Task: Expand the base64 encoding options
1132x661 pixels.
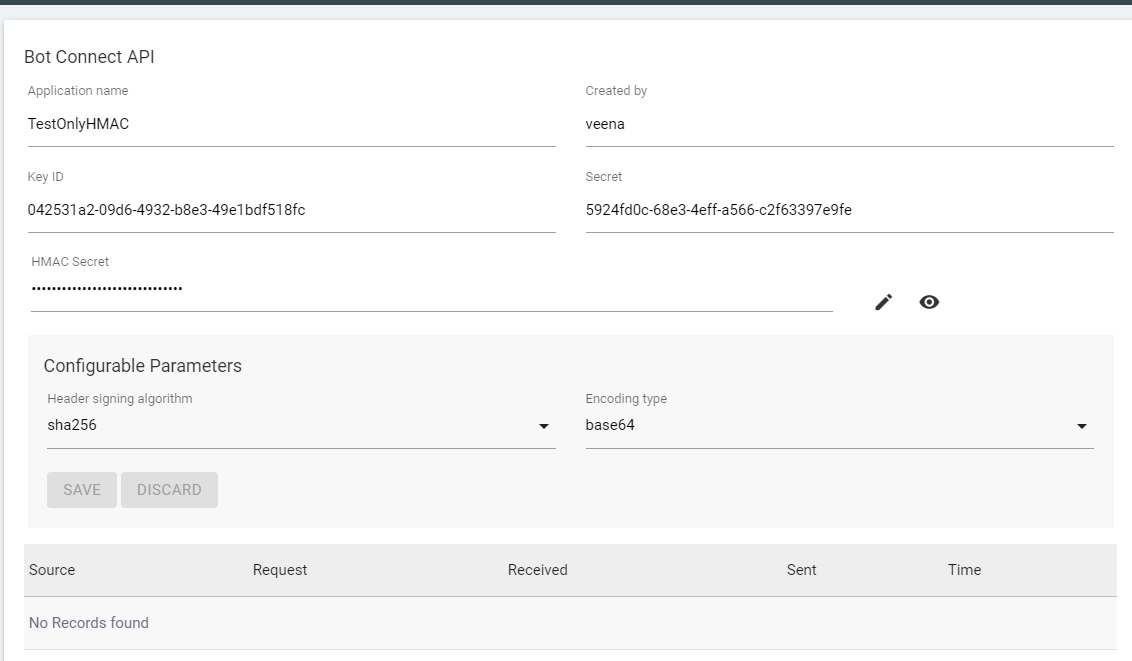Action: (x=1082, y=425)
